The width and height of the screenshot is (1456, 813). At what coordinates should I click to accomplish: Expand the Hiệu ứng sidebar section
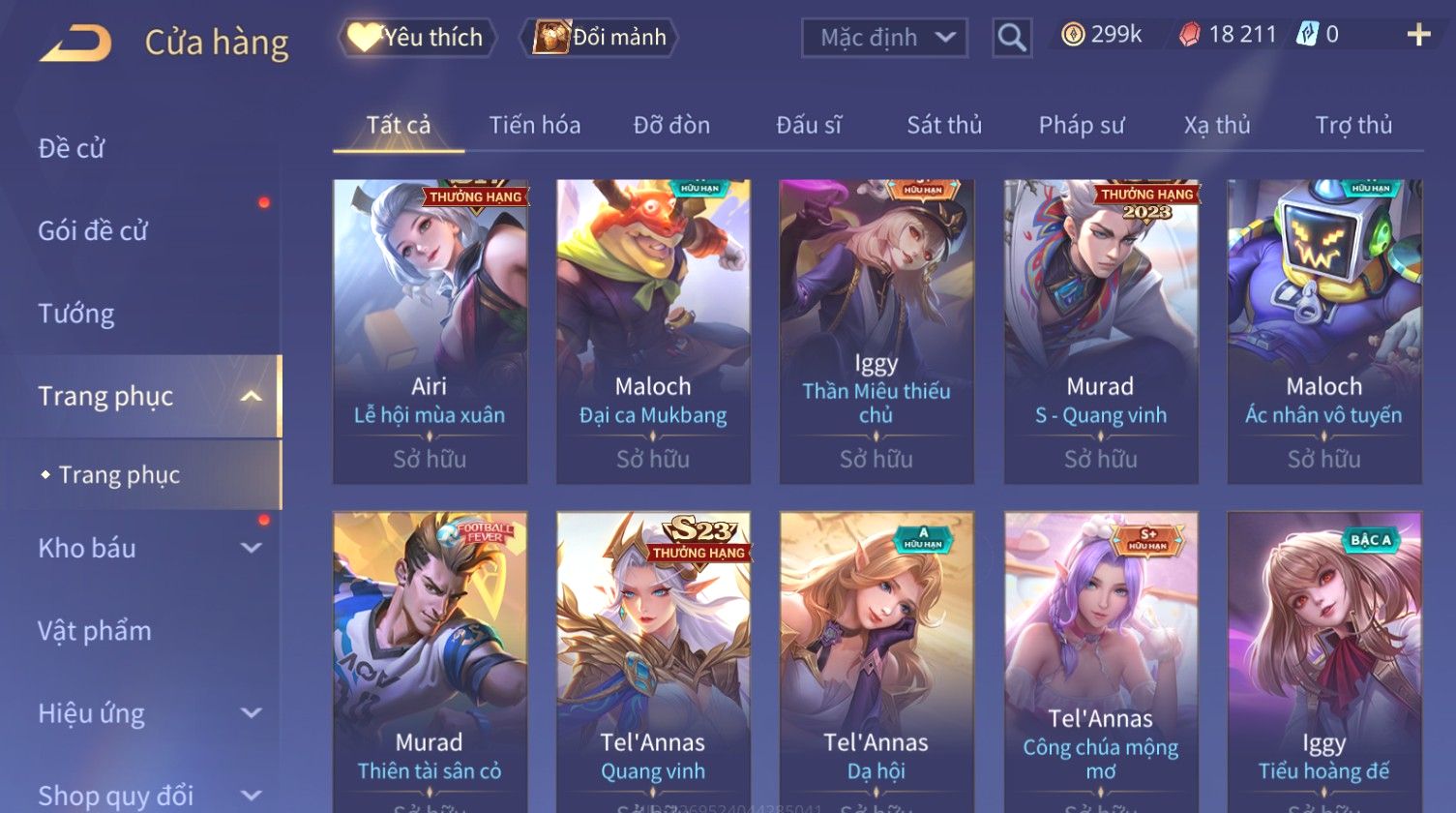click(x=251, y=713)
